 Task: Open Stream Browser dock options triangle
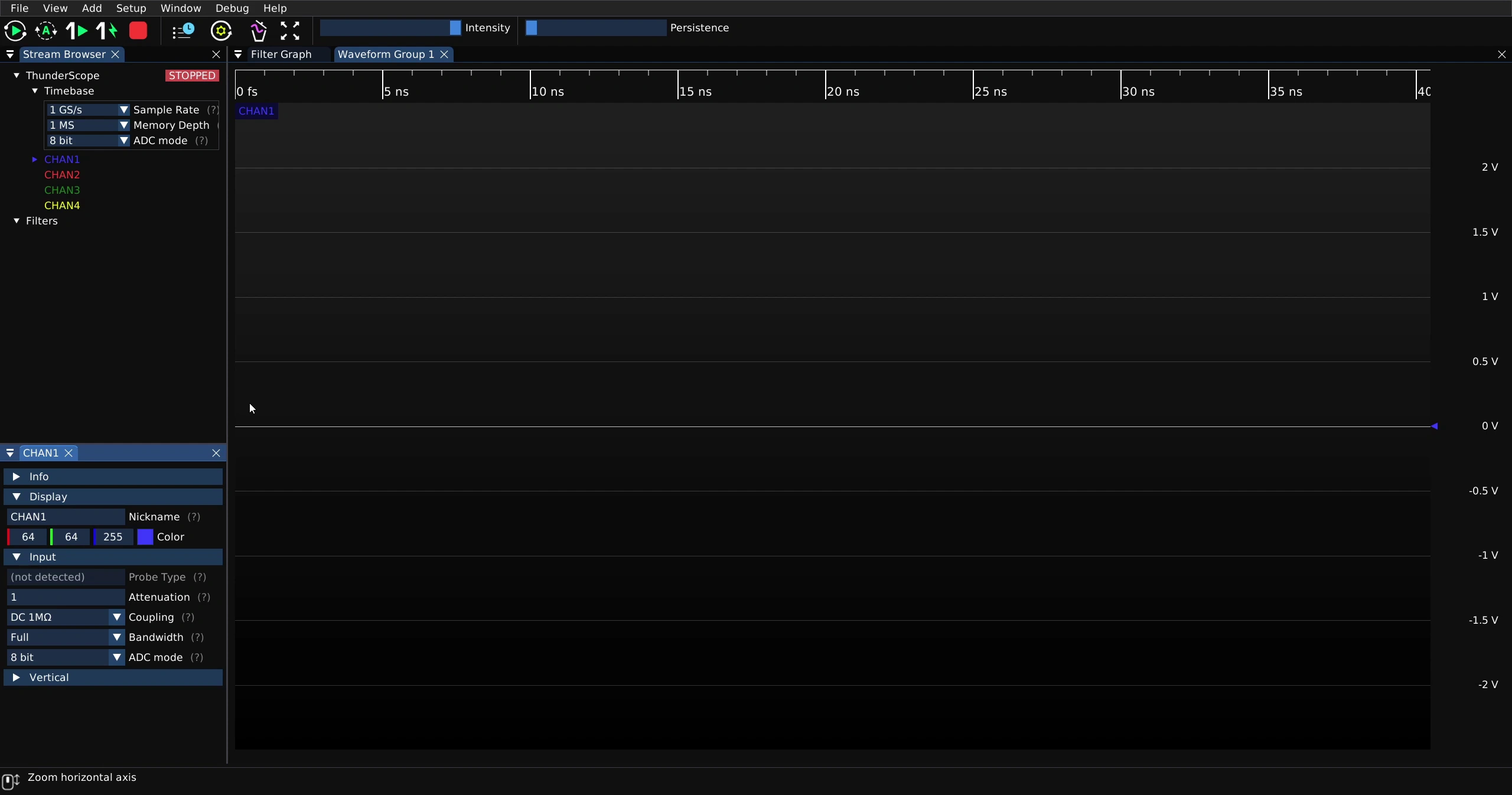pos(10,54)
